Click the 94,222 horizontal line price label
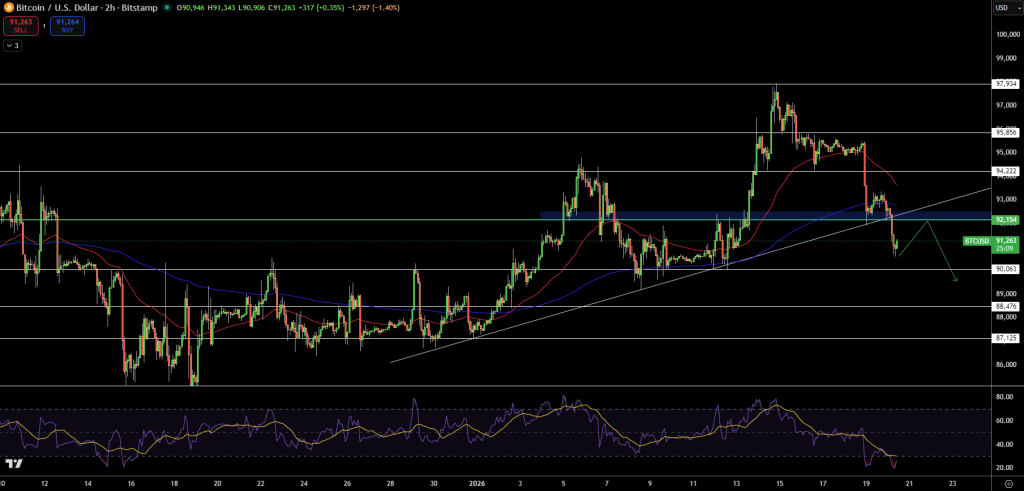Viewport: 1024px width, 491px height. (1006, 171)
